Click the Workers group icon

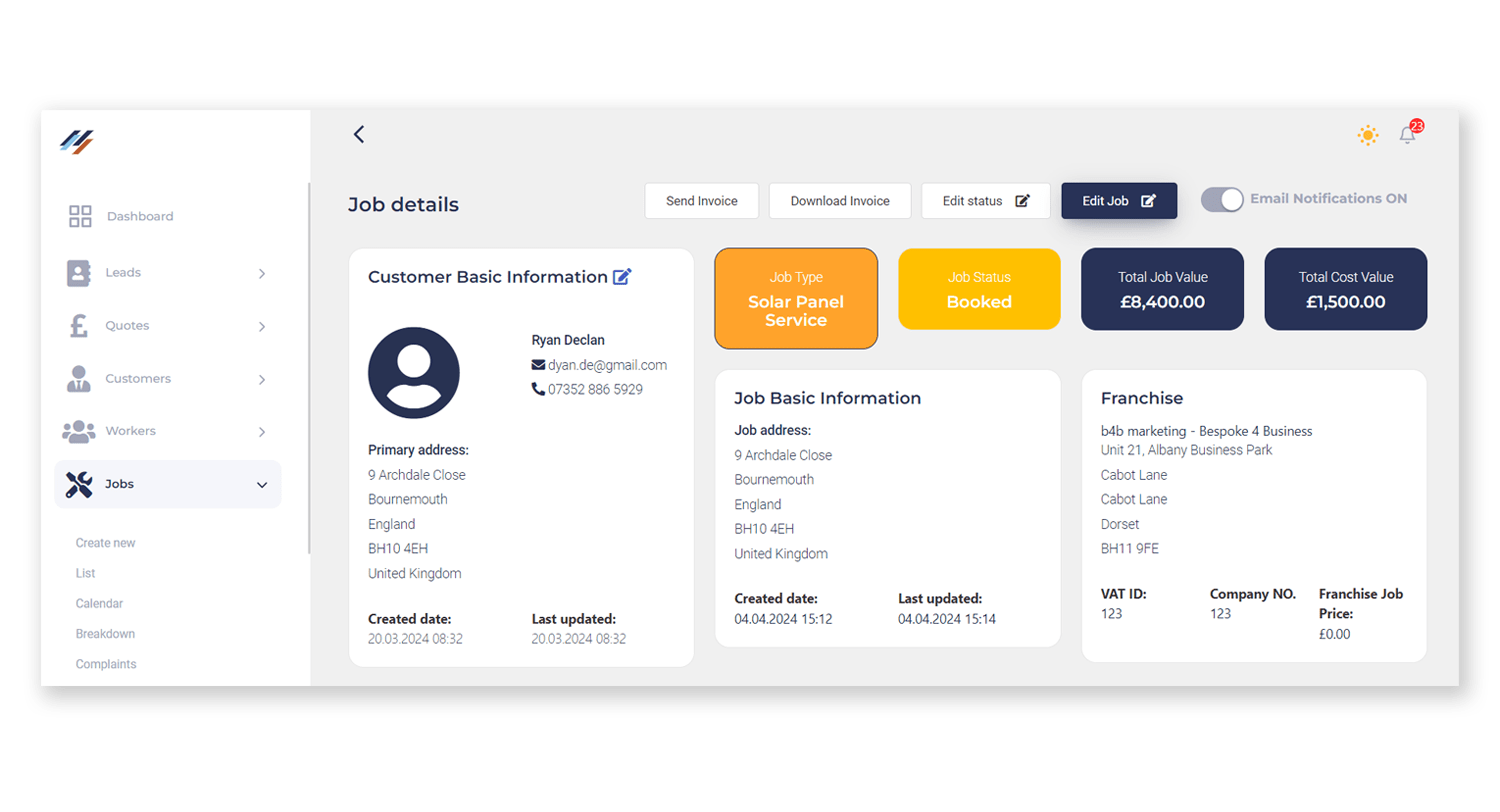point(79,432)
